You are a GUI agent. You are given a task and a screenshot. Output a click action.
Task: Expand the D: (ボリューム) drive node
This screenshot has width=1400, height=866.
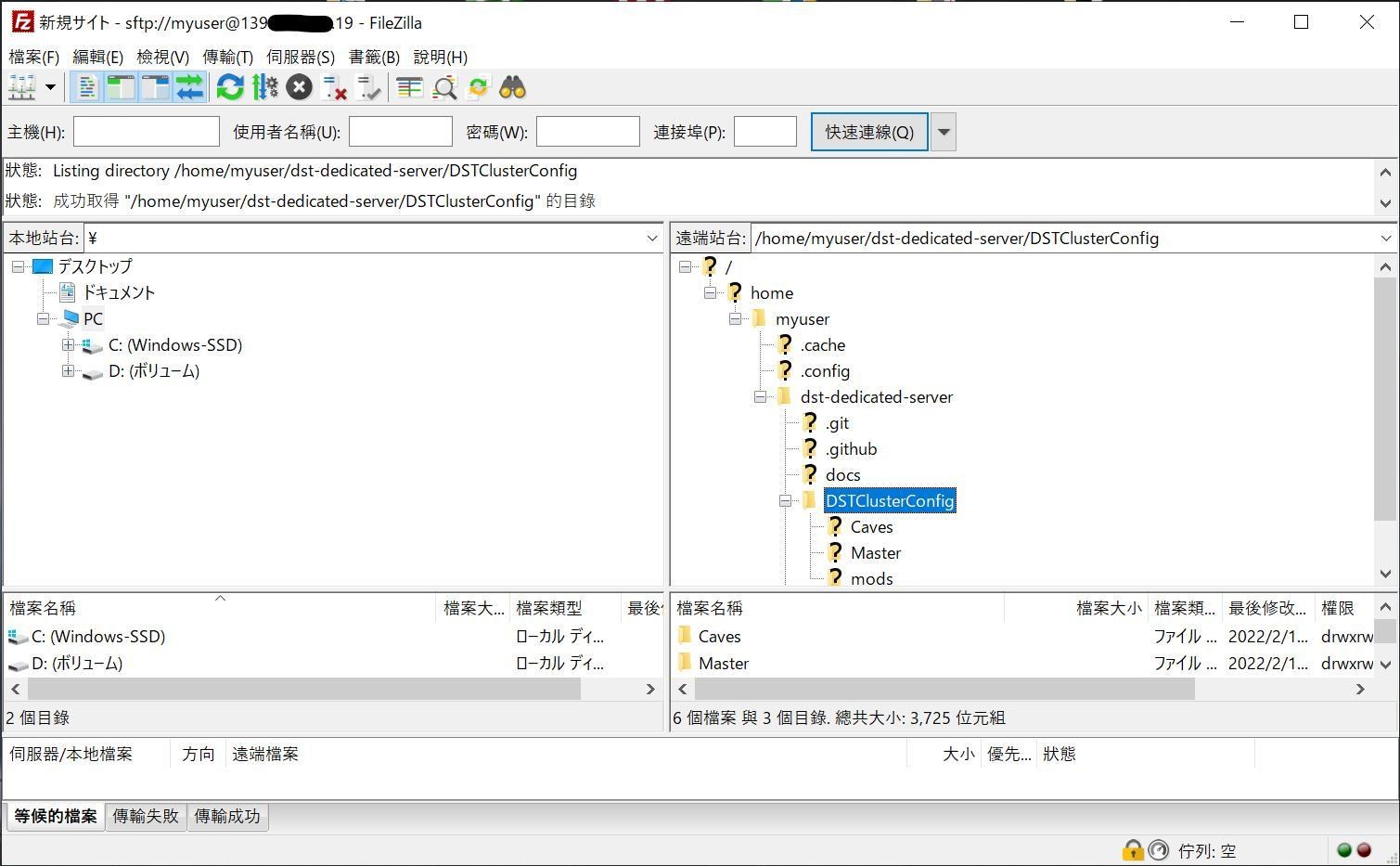coord(68,371)
